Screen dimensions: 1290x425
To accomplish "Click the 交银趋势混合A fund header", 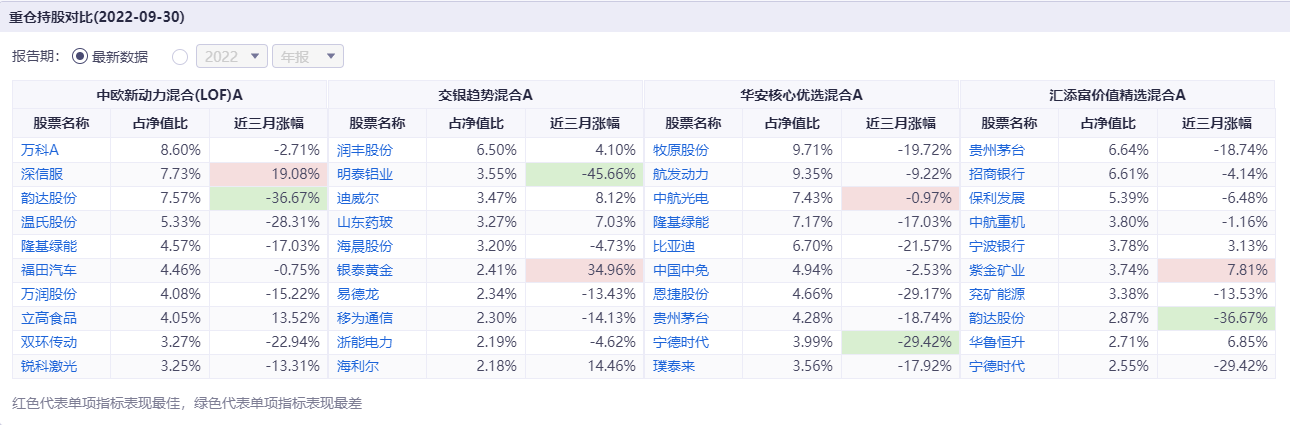I will click(x=485, y=95).
